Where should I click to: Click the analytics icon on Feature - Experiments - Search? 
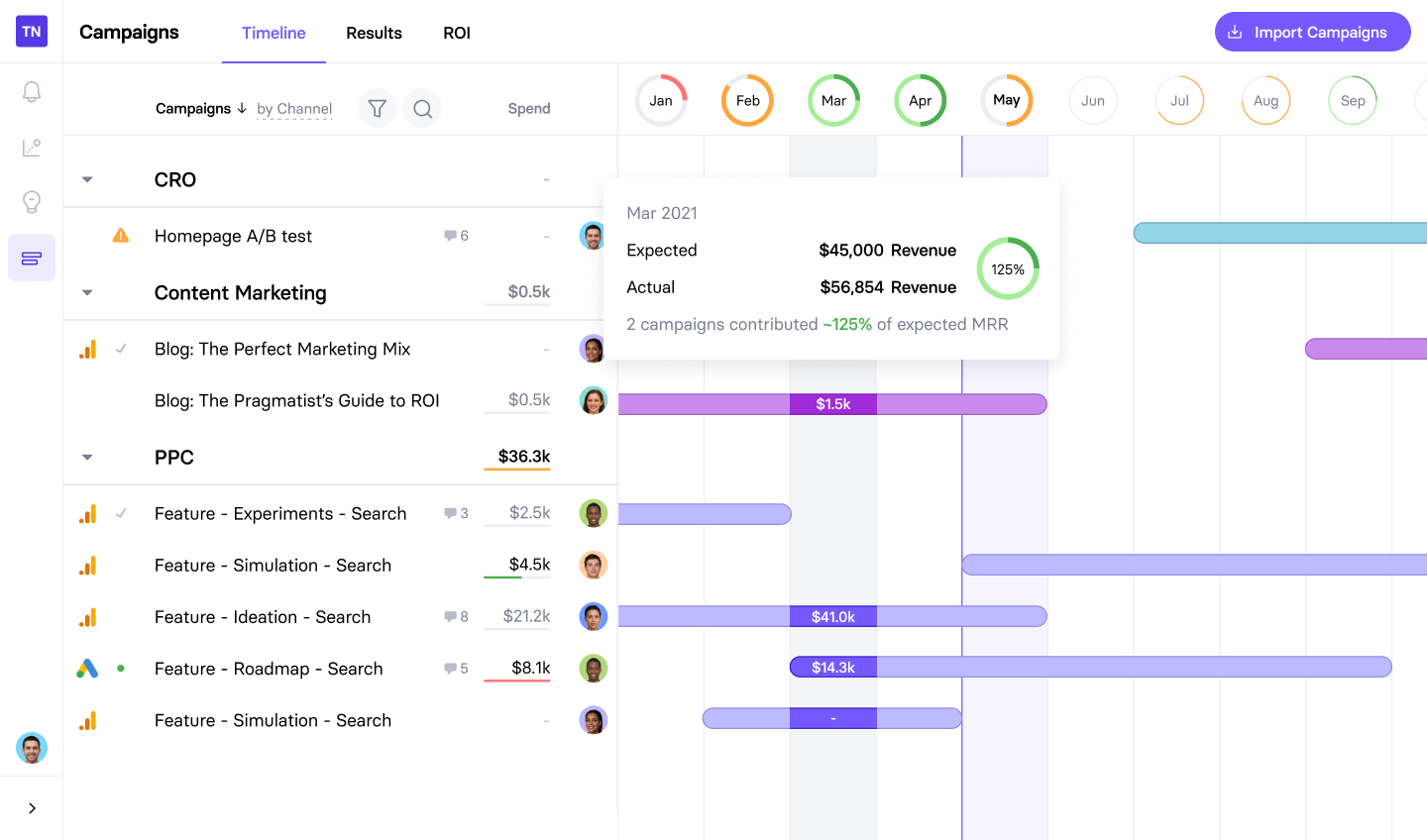pyautogui.click(x=88, y=513)
